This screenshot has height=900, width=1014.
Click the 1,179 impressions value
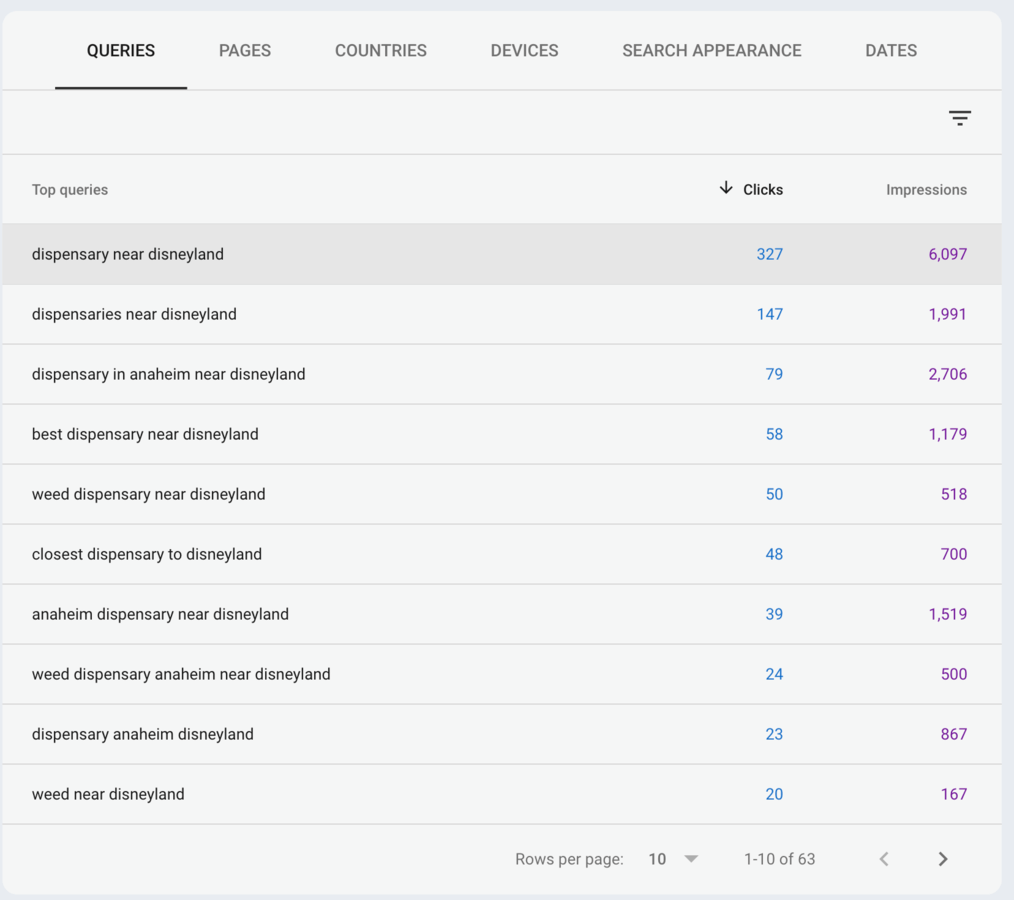click(x=947, y=434)
